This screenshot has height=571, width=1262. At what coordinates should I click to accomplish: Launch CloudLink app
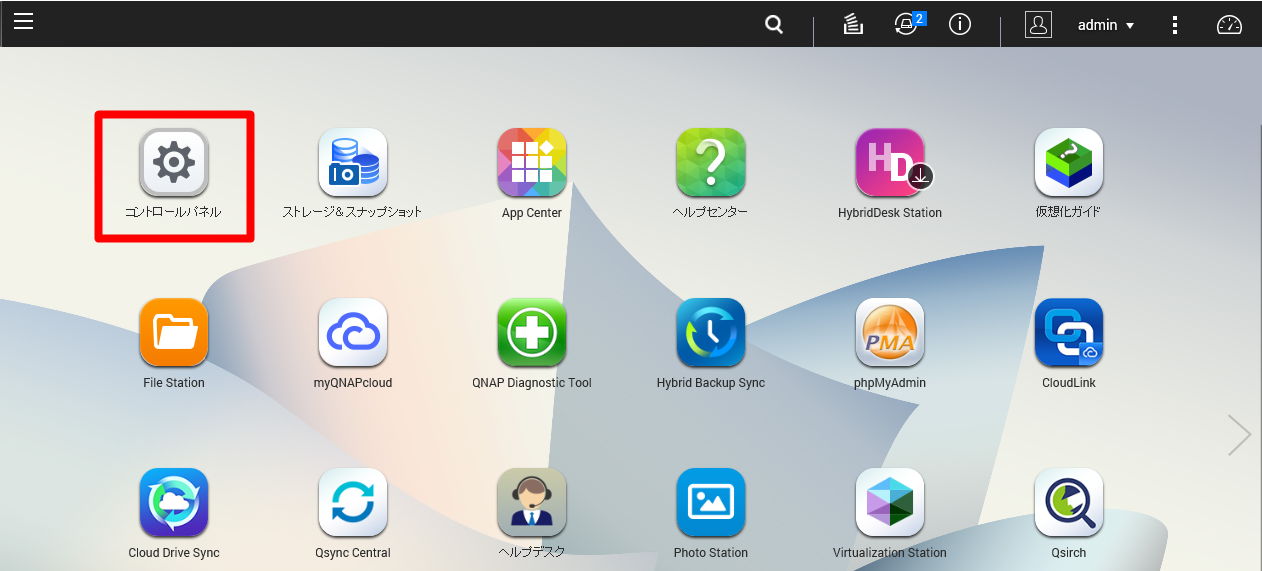point(1069,332)
